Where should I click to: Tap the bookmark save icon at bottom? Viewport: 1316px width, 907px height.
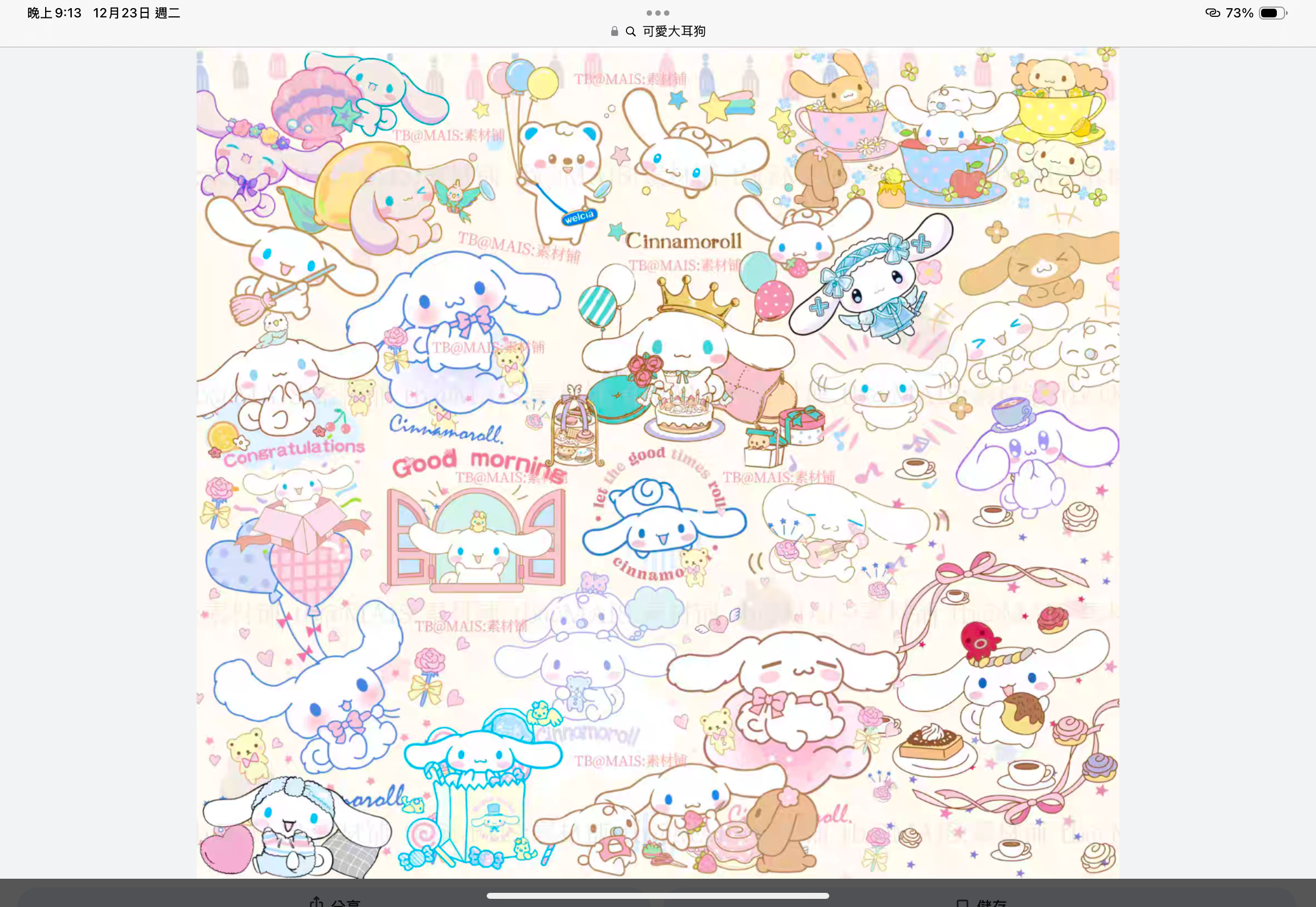click(962, 903)
